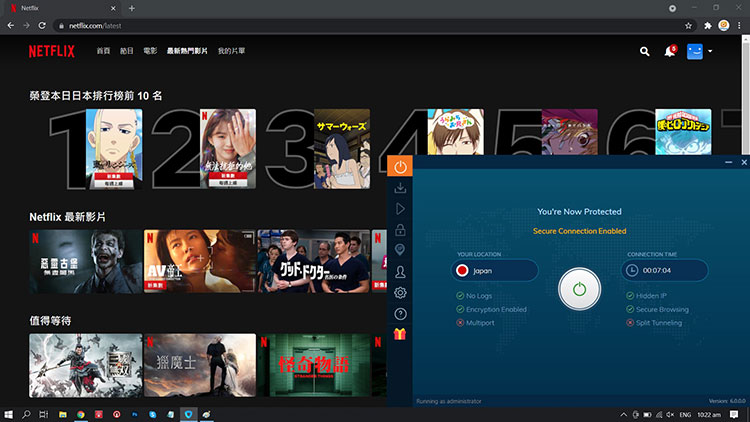Click the gift box icon in VPN sidebar
The height and width of the screenshot is (422, 750).
click(400, 334)
